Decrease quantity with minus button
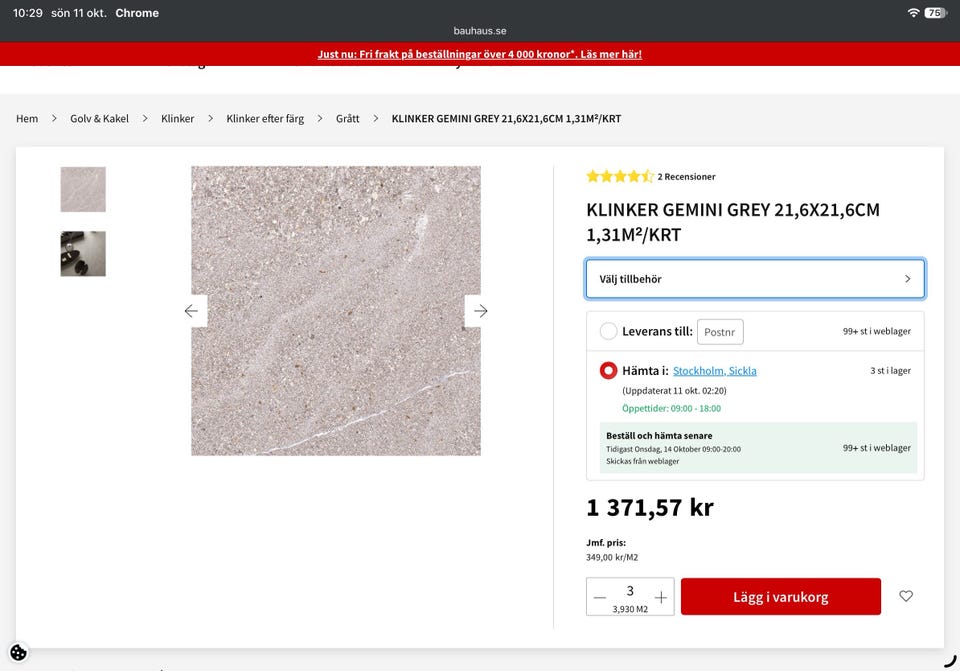This screenshot has height=671, width=960. click(599, 597)
